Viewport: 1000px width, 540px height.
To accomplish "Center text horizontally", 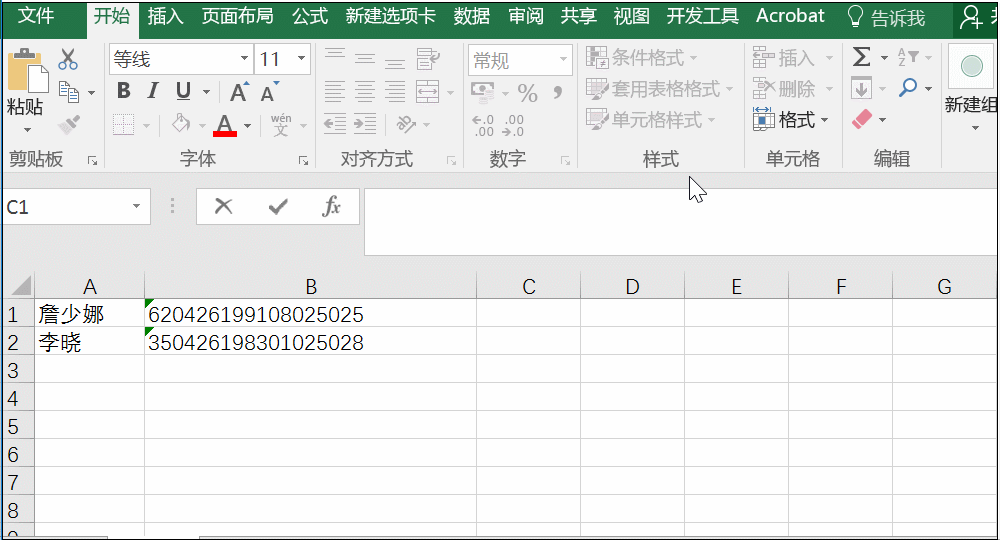I will pos(365,91).
